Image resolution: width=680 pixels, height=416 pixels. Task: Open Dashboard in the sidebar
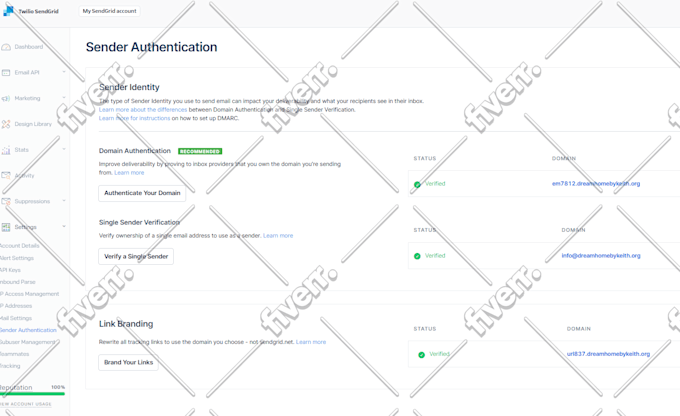coord(29,47)
